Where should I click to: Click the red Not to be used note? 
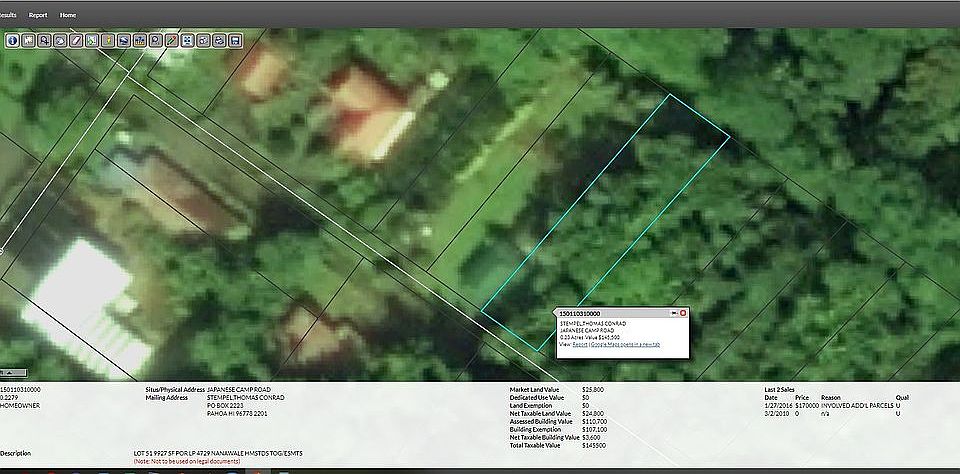[x=187, y=461]
